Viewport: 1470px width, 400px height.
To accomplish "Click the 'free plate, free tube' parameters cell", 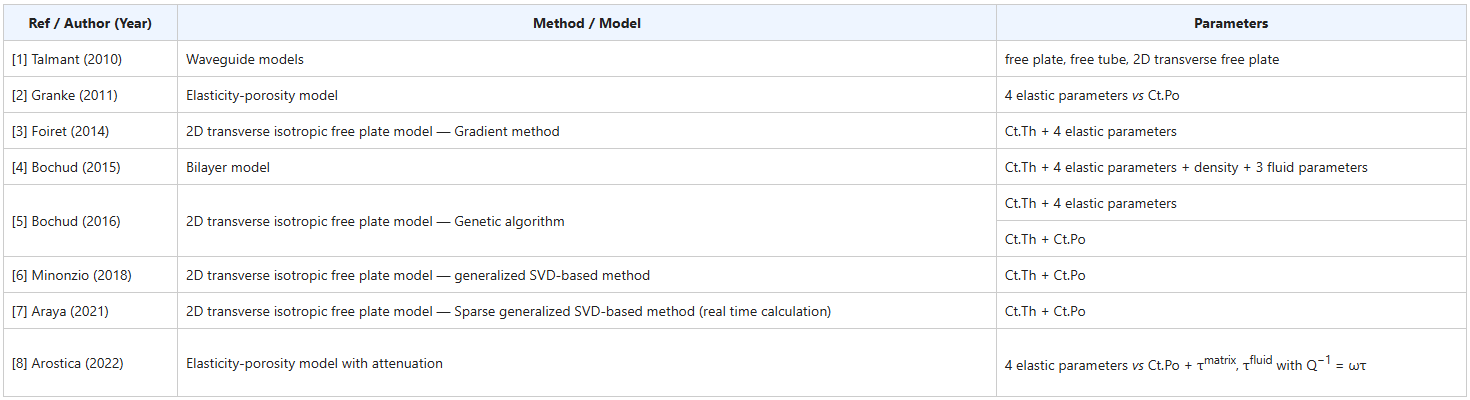I will pos(1231,59).
